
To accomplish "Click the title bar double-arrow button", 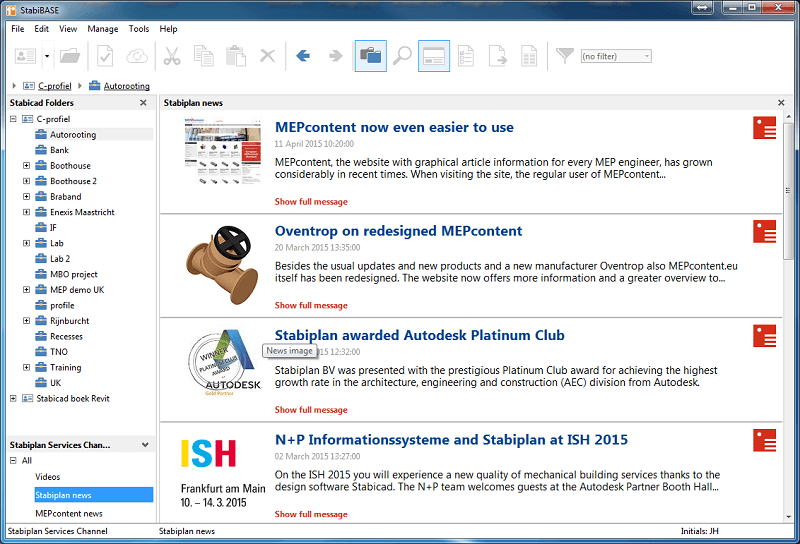I will [703, 7].
